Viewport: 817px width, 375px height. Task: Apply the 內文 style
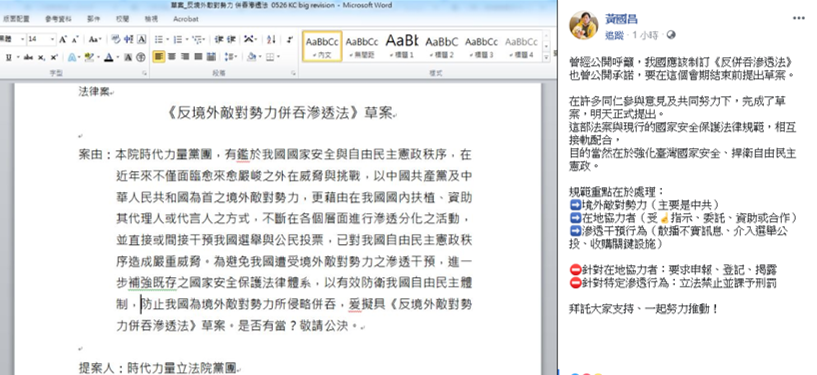322,46
